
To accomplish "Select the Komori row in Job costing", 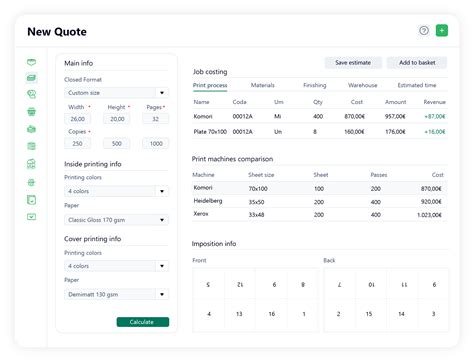I will pos(320,116).
